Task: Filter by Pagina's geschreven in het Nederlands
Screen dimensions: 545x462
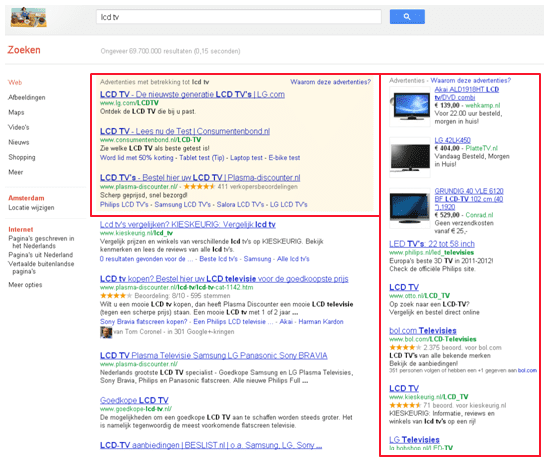Action: (x=41, y=242)
